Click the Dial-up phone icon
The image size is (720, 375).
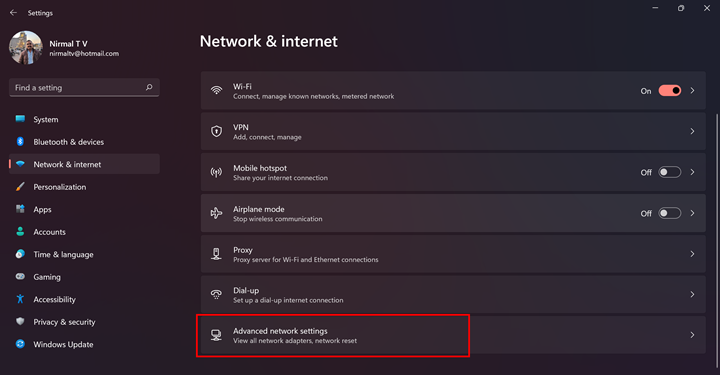[216, 294]
